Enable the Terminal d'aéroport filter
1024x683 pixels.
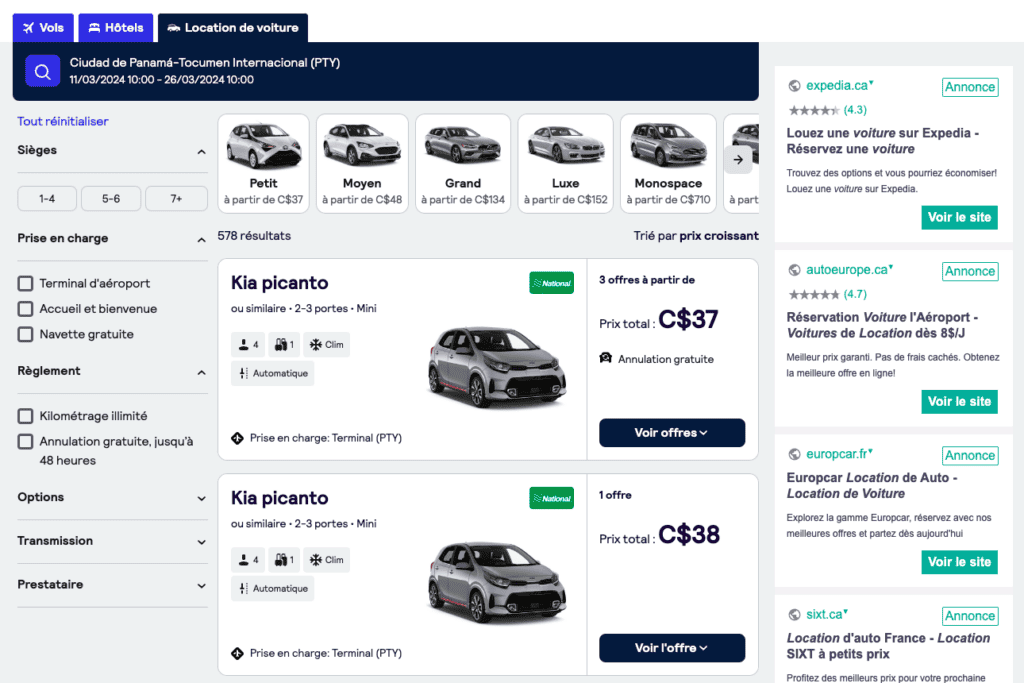click(x=23, y=283)
